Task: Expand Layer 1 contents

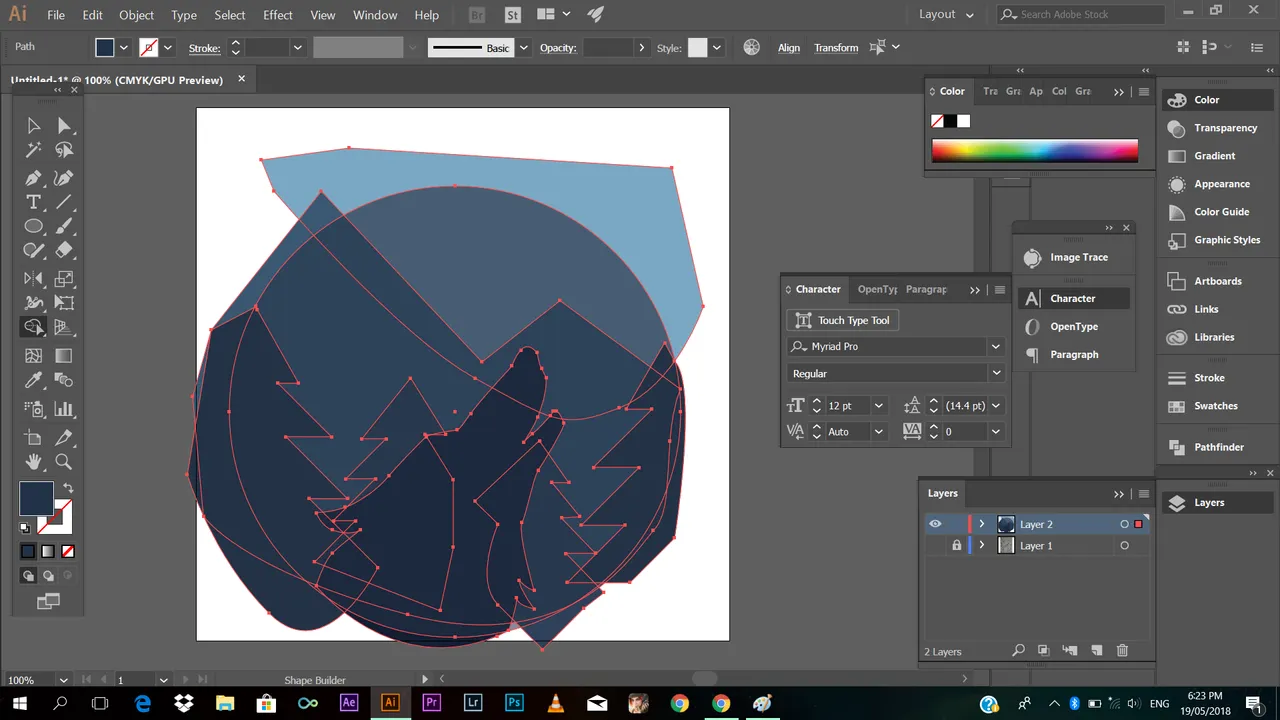Action: (982, 546)
